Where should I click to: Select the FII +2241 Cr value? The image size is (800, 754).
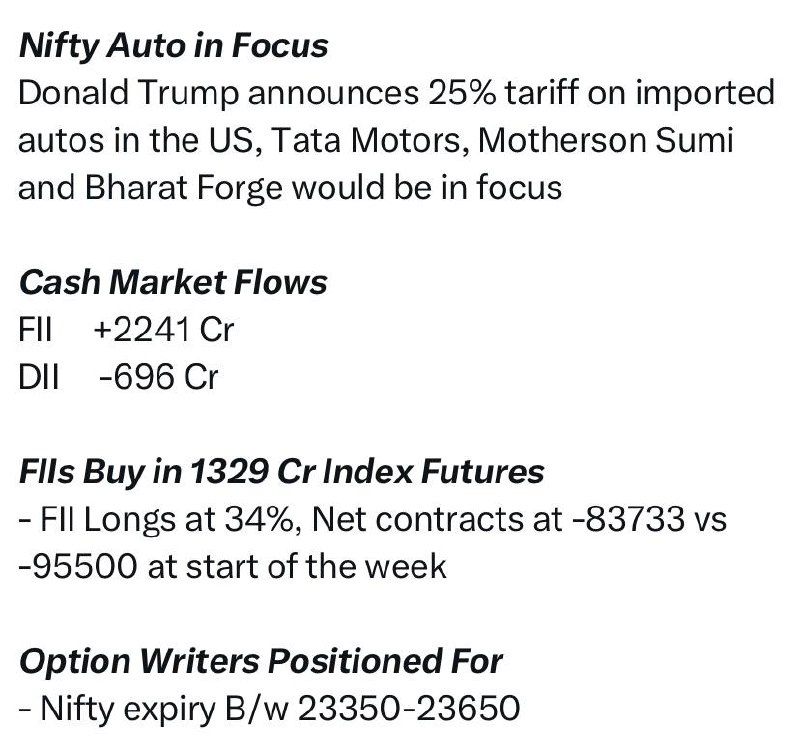click(x=164, y=329)
